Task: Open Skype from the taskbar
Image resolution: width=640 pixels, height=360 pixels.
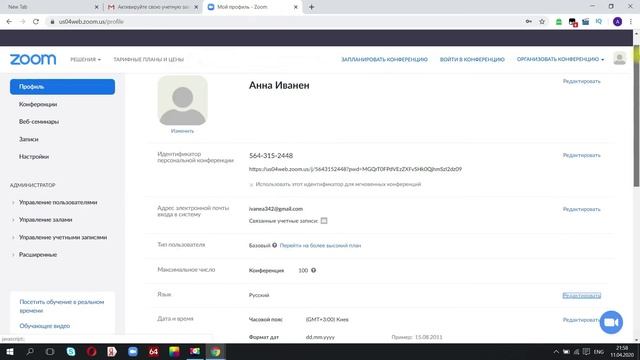Action: pyautogui.click(x=71, y=351)
